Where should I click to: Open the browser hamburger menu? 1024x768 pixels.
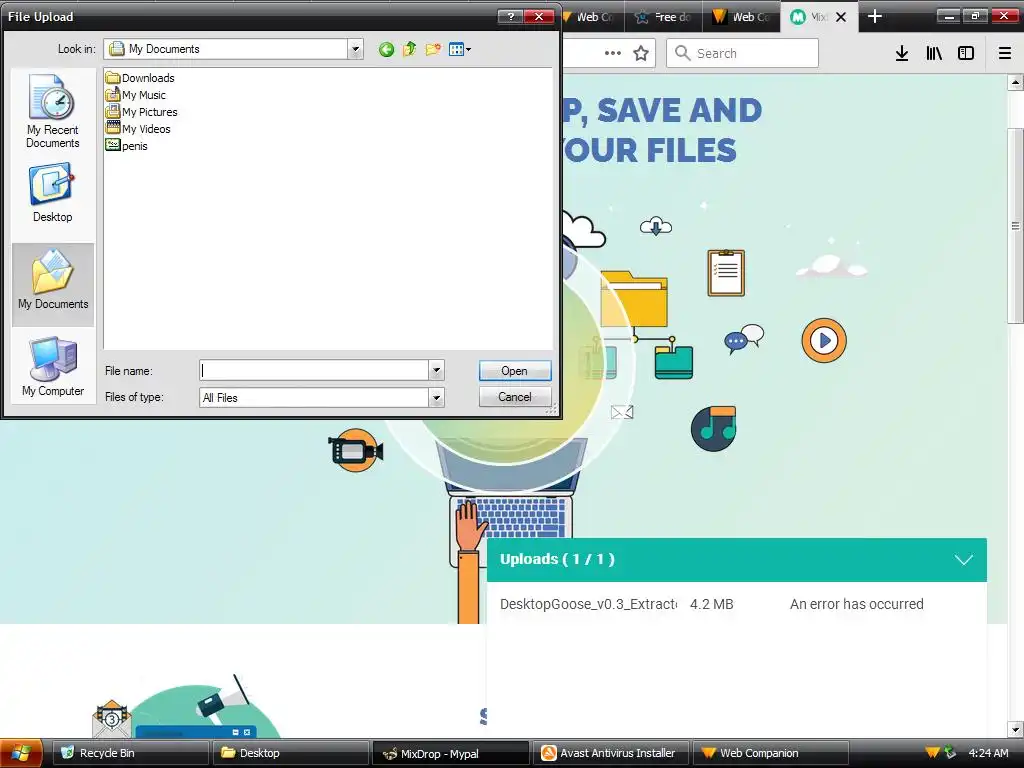pos(1004,53)
